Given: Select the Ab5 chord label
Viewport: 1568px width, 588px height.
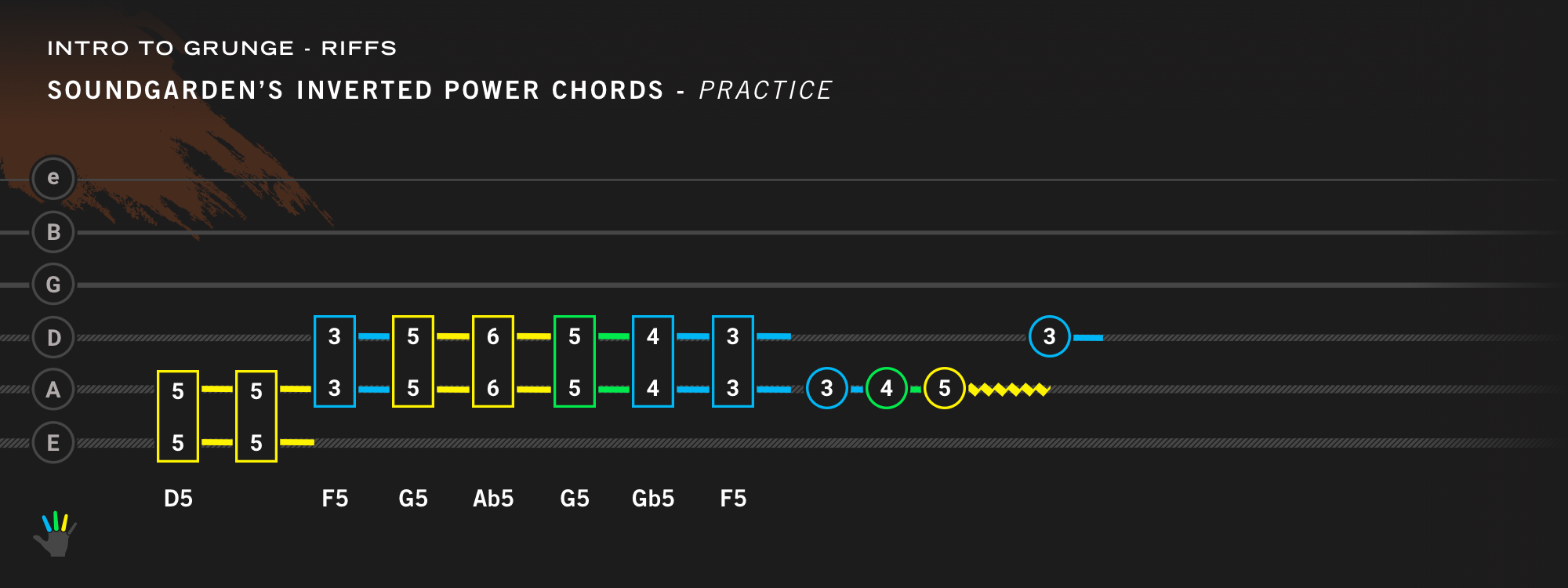Looking at the screenshot, I should (493, 499).
